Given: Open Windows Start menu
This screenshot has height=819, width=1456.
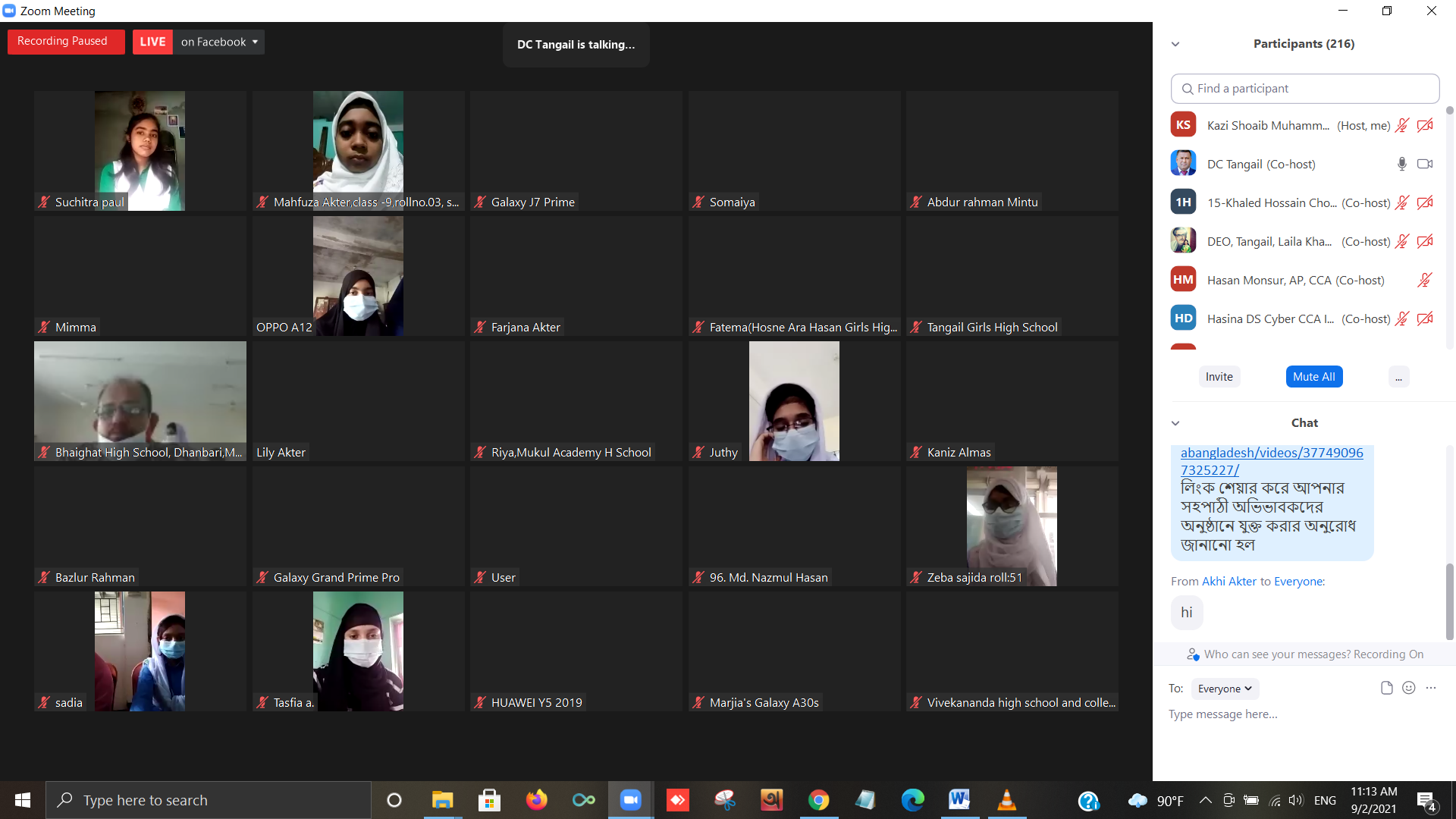Looking at the screenshot, I should 22,800.
